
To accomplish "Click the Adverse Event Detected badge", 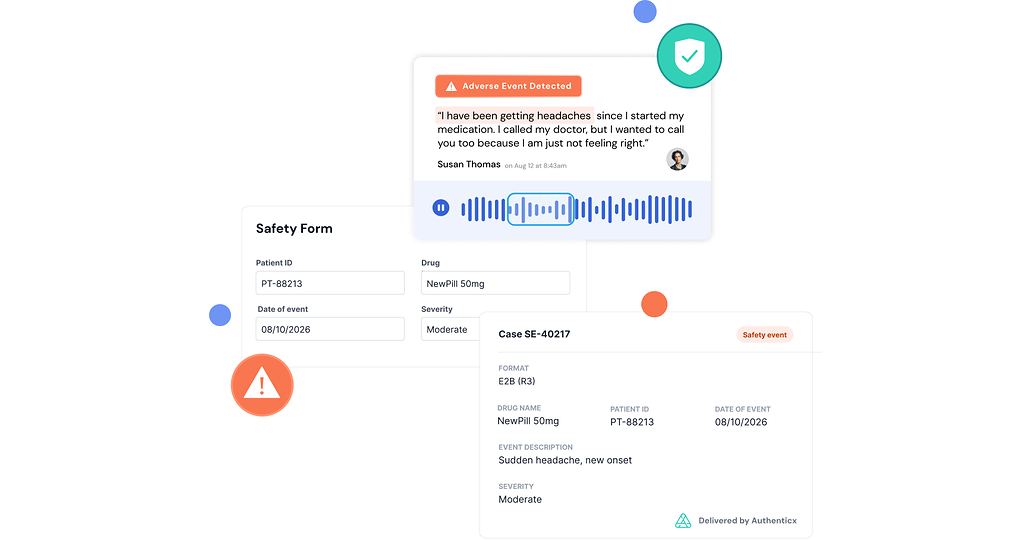I will point(508,86).
